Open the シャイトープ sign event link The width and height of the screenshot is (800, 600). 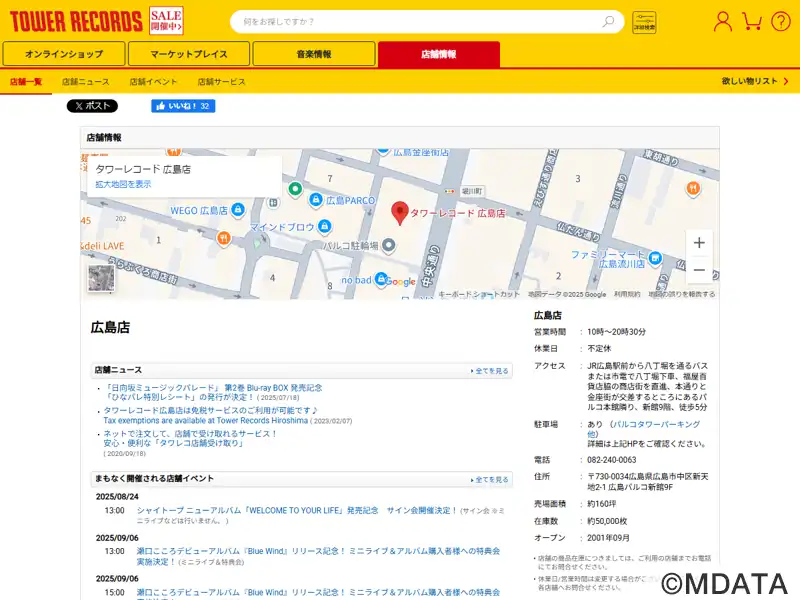[297, 510]
